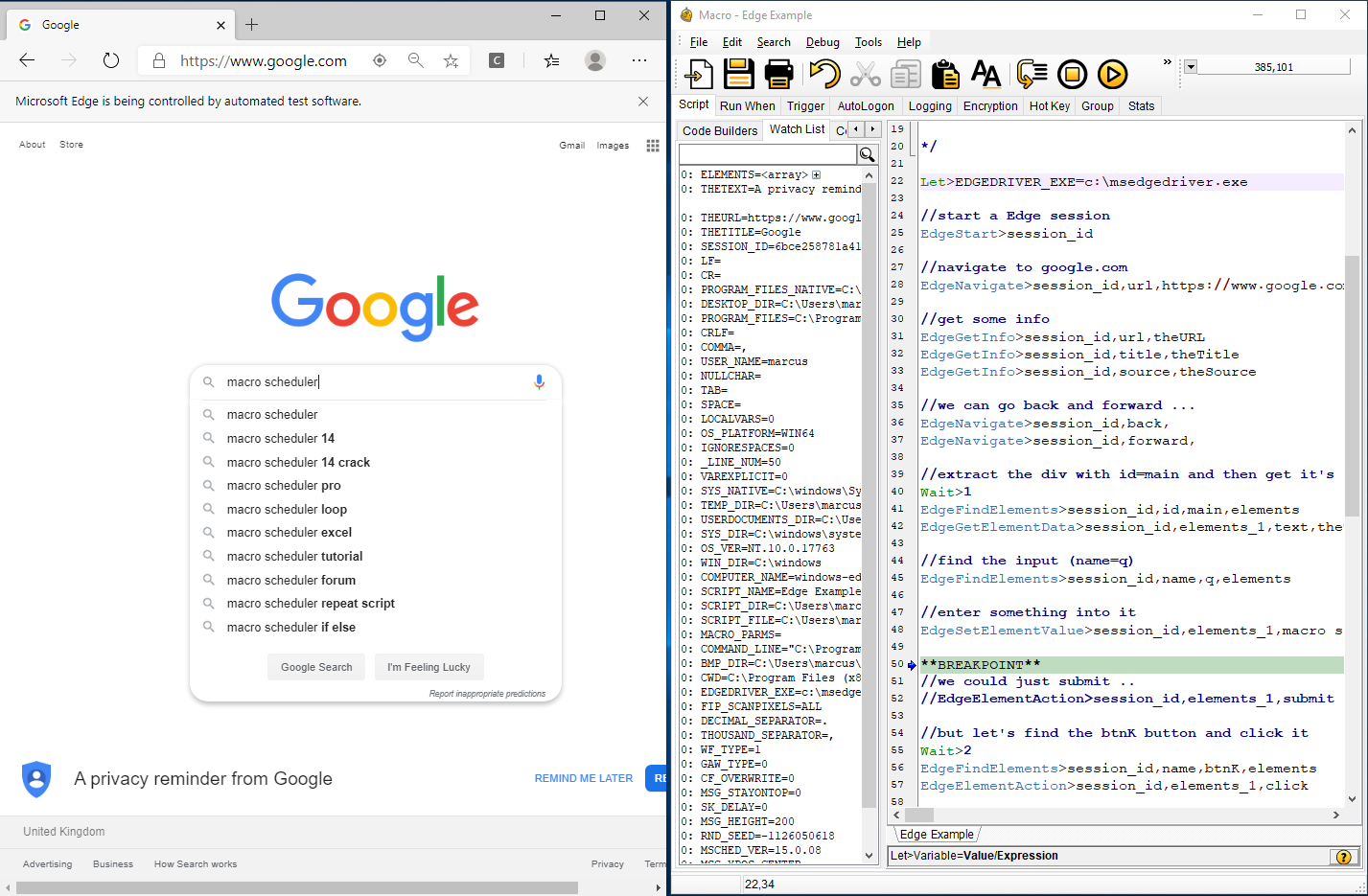
Task: Click Report inappropriate predictions link
Action: [x=487, y=694]
